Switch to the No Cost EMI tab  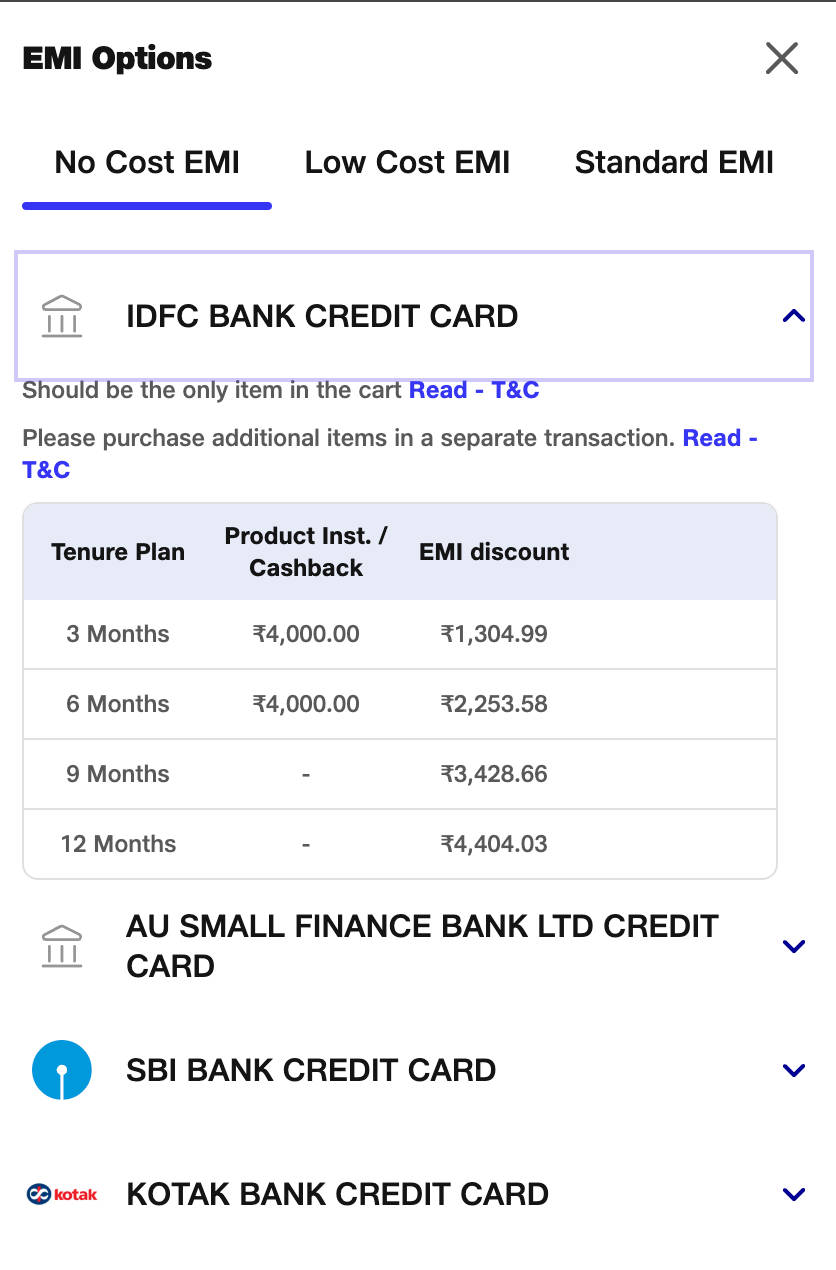tap(147, 163)
